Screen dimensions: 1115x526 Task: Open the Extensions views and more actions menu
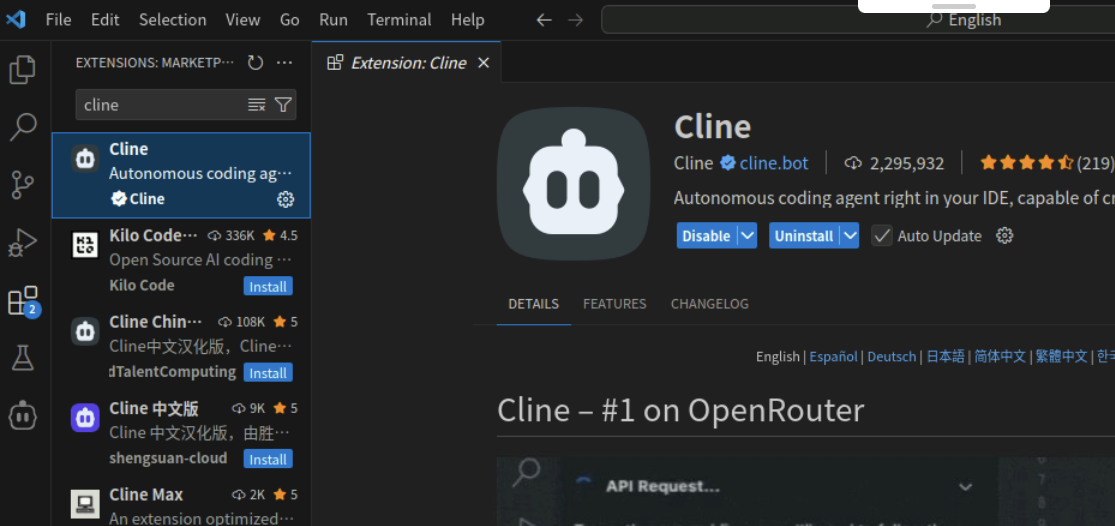tap(284, 63)
